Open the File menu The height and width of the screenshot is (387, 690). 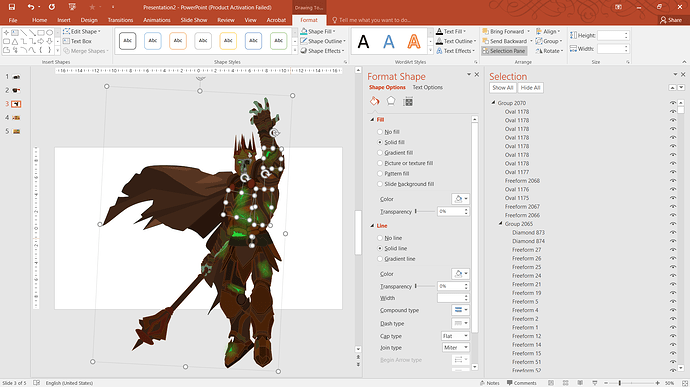pyautogui.click(x=13, y=20)
